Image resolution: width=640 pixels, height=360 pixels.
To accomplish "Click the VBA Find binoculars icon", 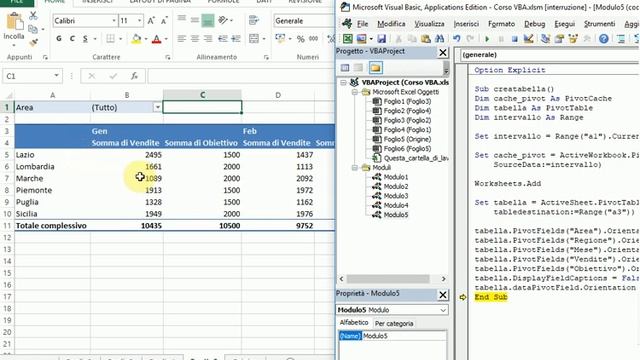I will [439, 39].
